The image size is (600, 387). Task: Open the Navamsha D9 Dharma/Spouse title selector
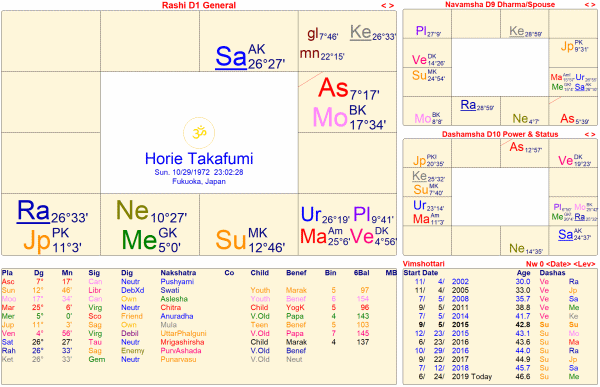(500, 5)
